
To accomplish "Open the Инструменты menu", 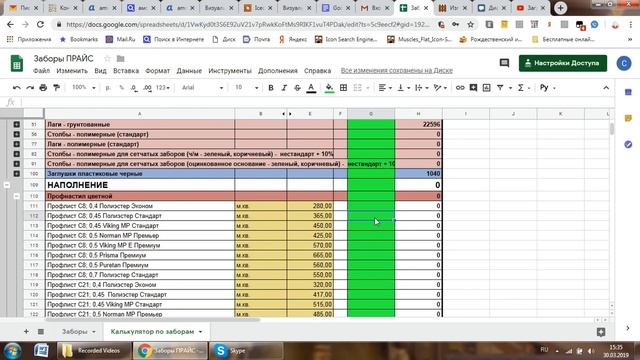I will [230, 71].
